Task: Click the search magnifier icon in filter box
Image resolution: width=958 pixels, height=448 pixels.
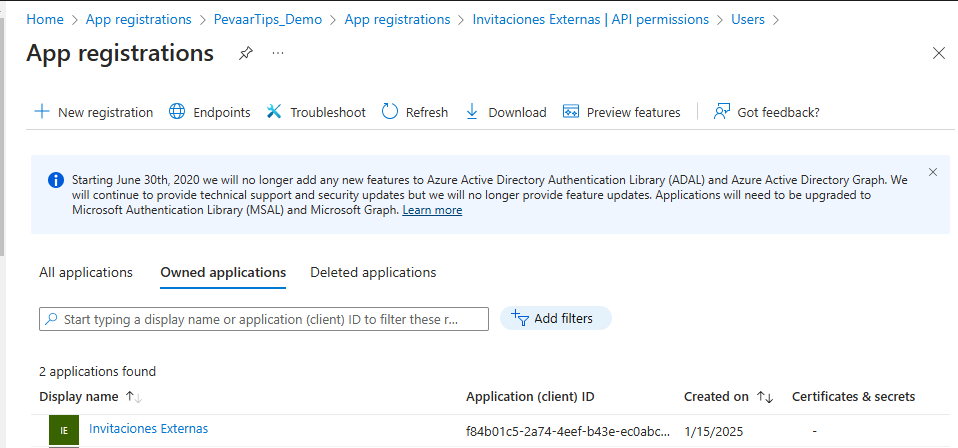Action: [x=52, y=319]
